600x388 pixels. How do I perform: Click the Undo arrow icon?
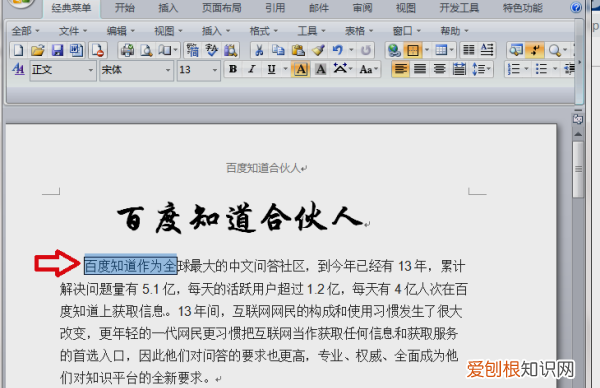(x=338, y=50)
